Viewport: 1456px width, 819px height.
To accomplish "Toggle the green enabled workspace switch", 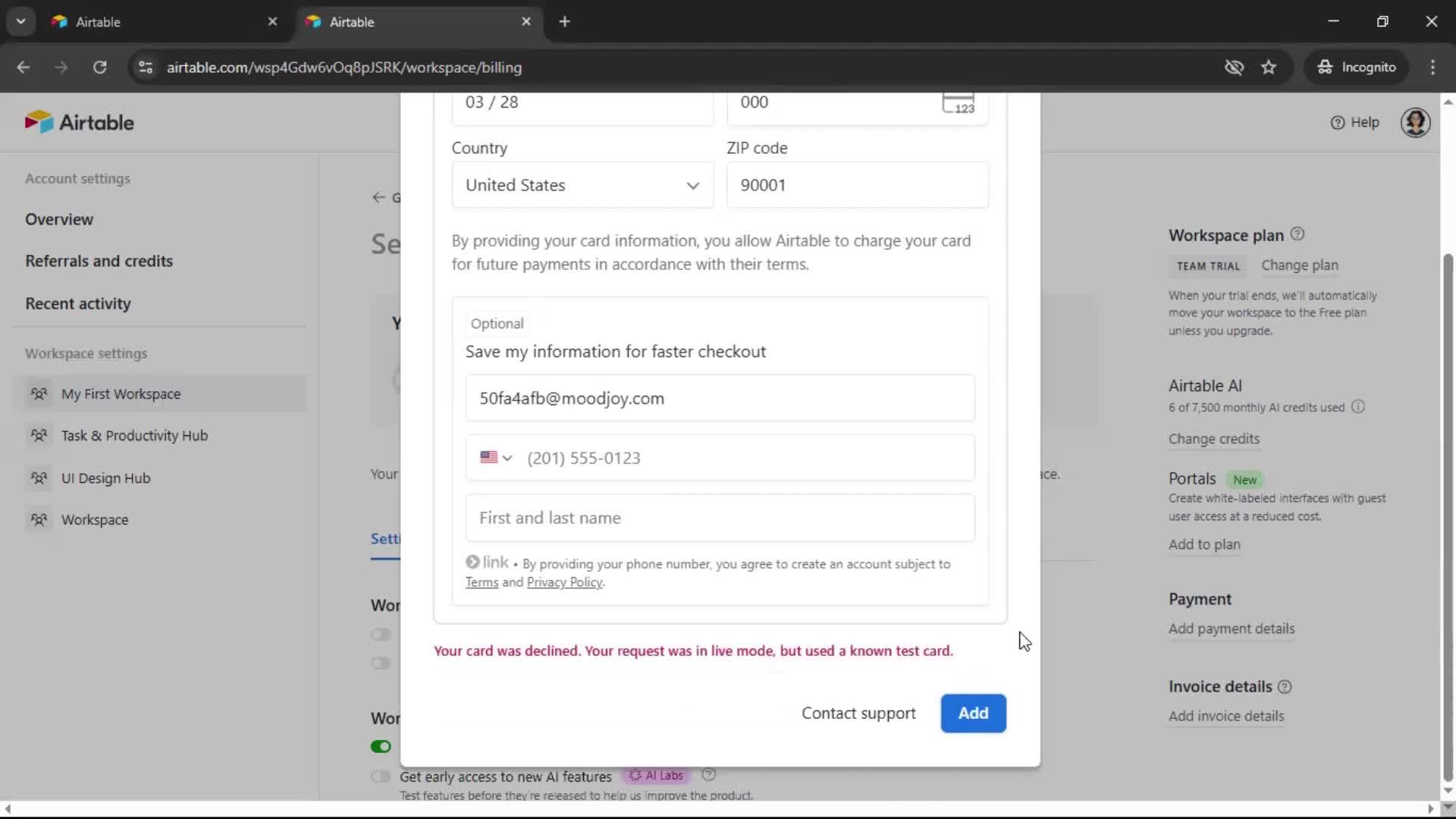I will click(381, 747).
